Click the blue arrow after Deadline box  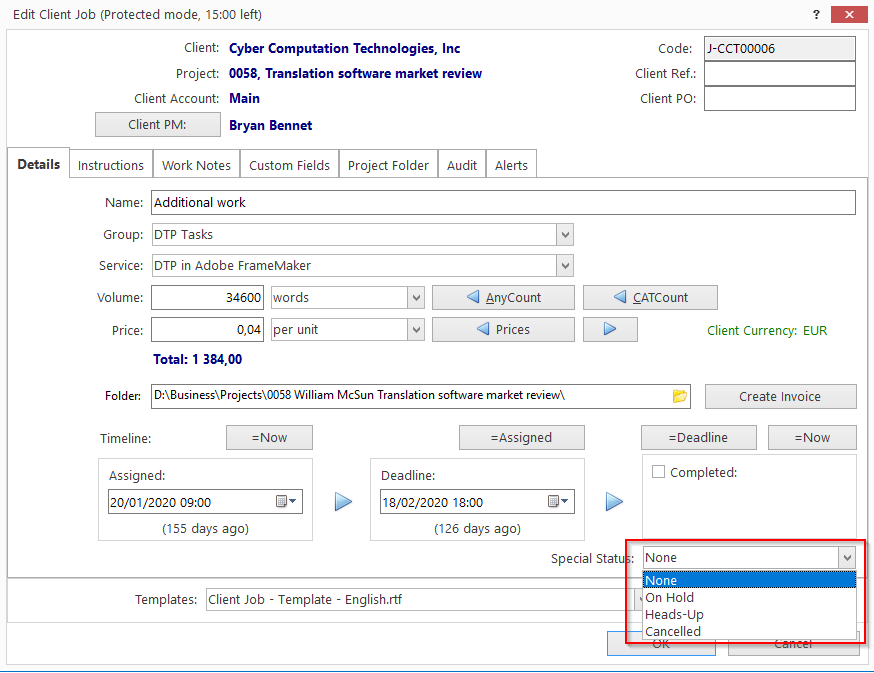[x=614, y=502]
